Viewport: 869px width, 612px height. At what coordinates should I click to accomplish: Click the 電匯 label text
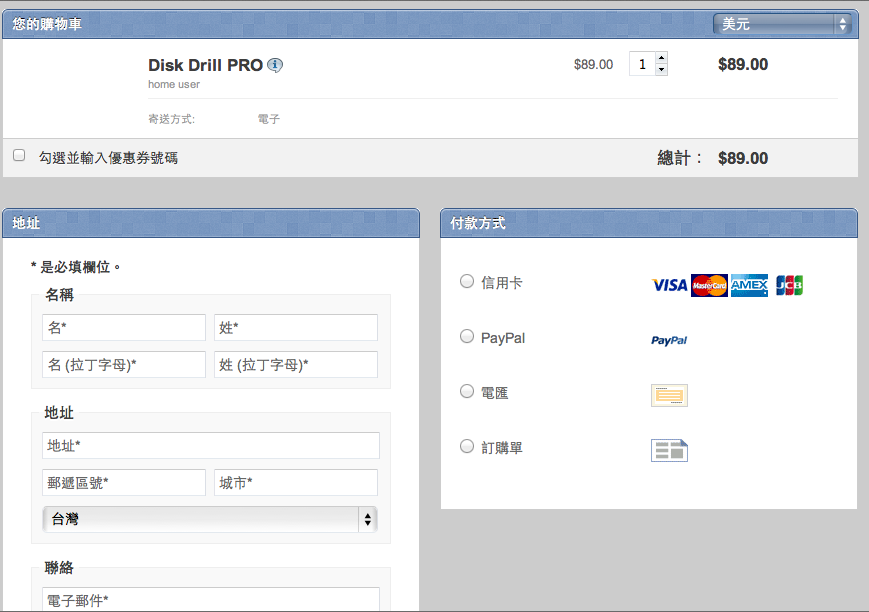click(494, 393)
